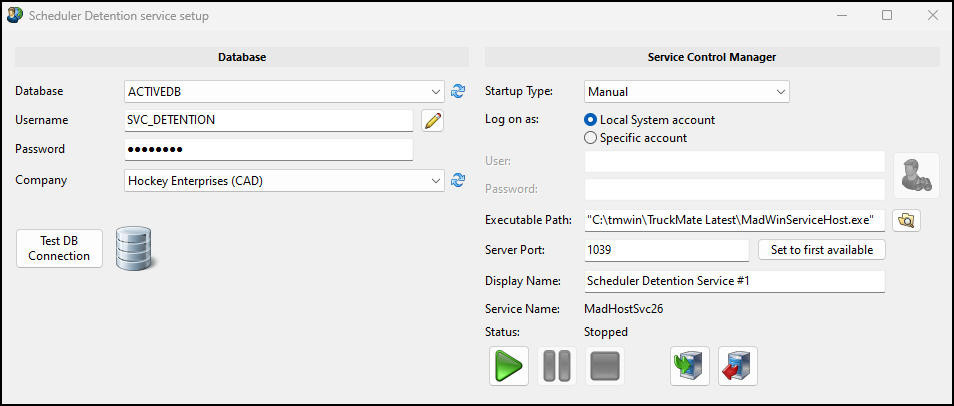The image size is (954, 406).
Task: Click the Server Port field showing 1039
Action: point(665,250)
